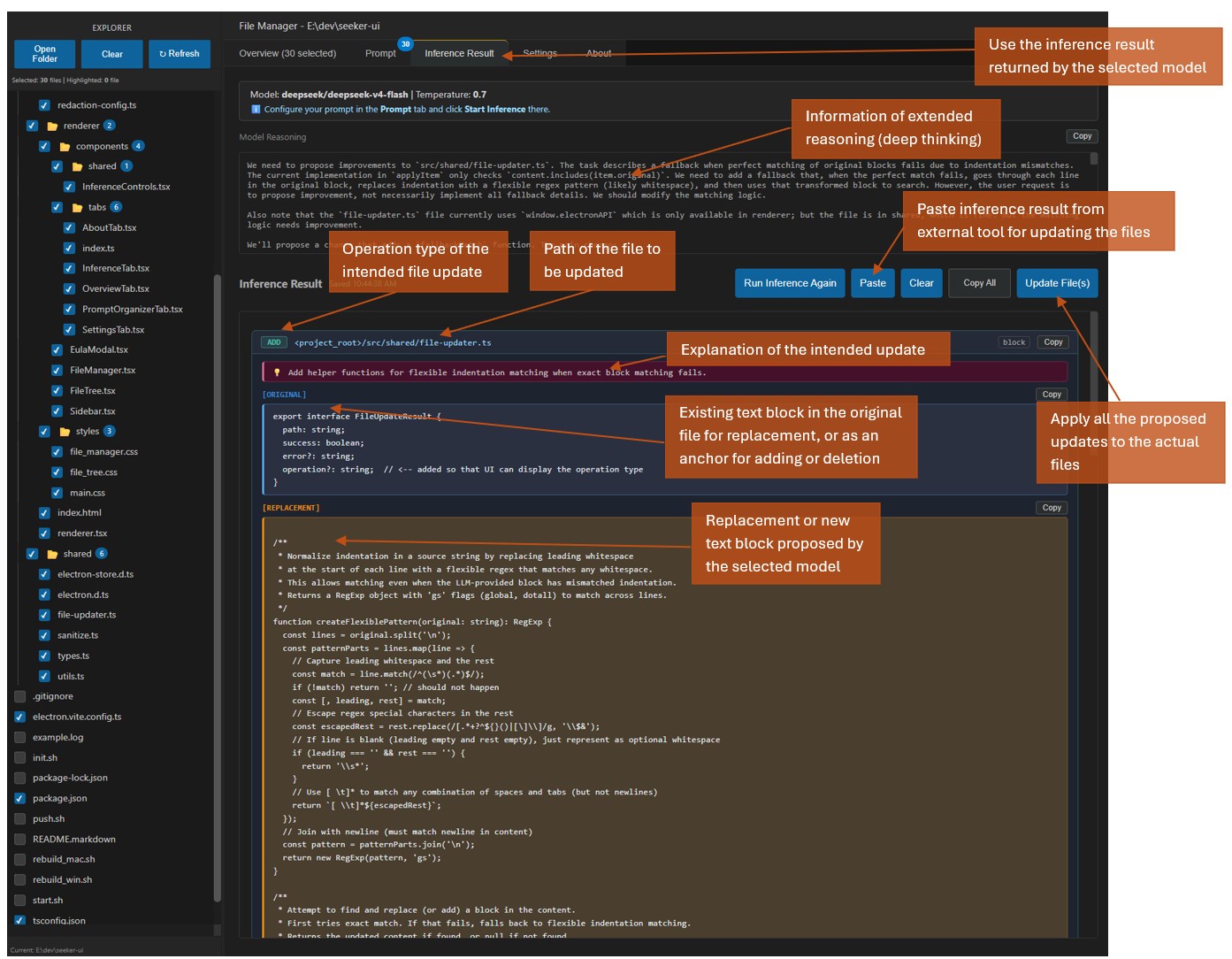Click the status bar Current: E:\dev\seeker-ui
Screen dimensions: 1232x959
coord(47,950)
